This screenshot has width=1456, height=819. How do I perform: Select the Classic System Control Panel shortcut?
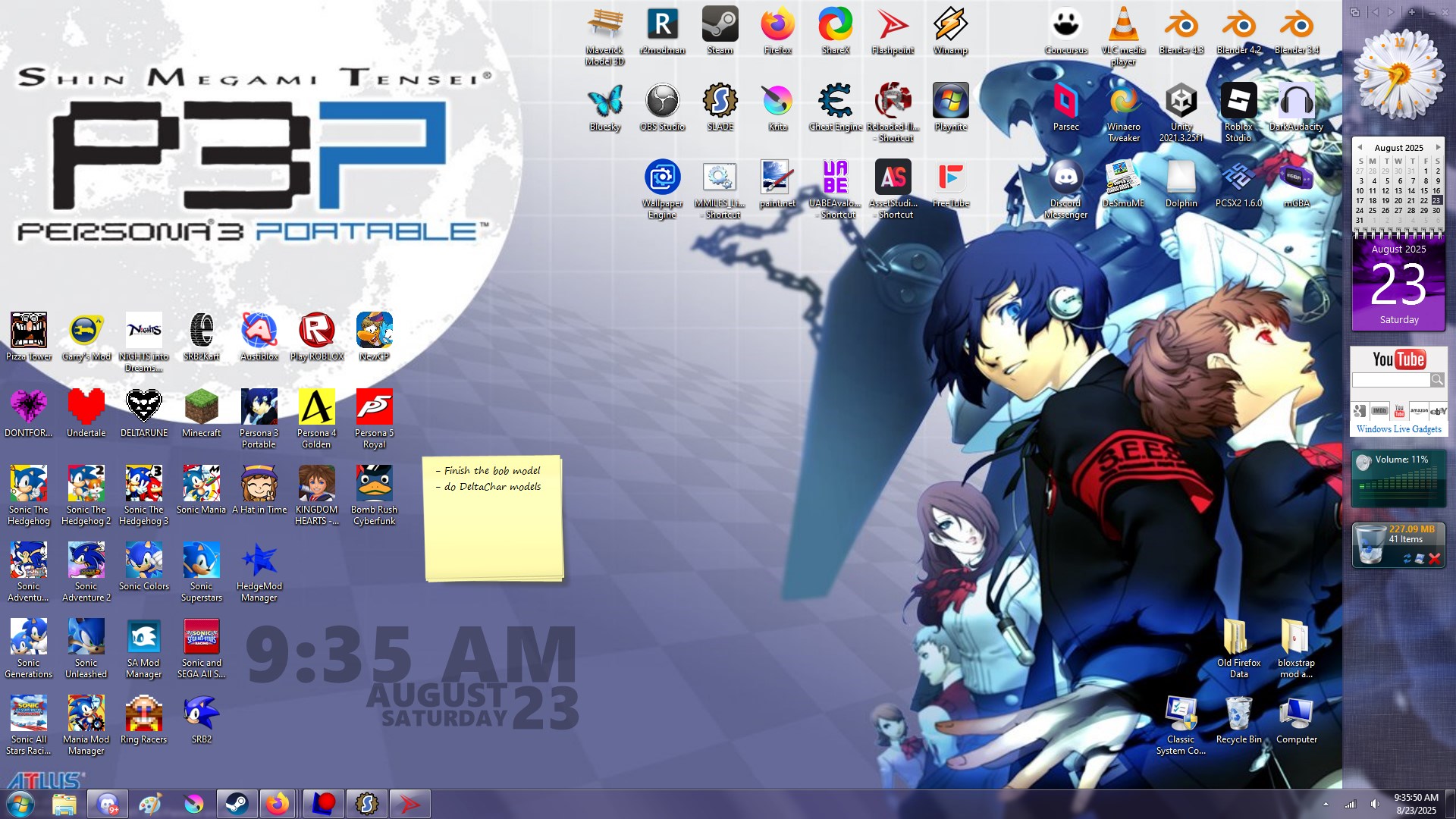pos(1181,725)
